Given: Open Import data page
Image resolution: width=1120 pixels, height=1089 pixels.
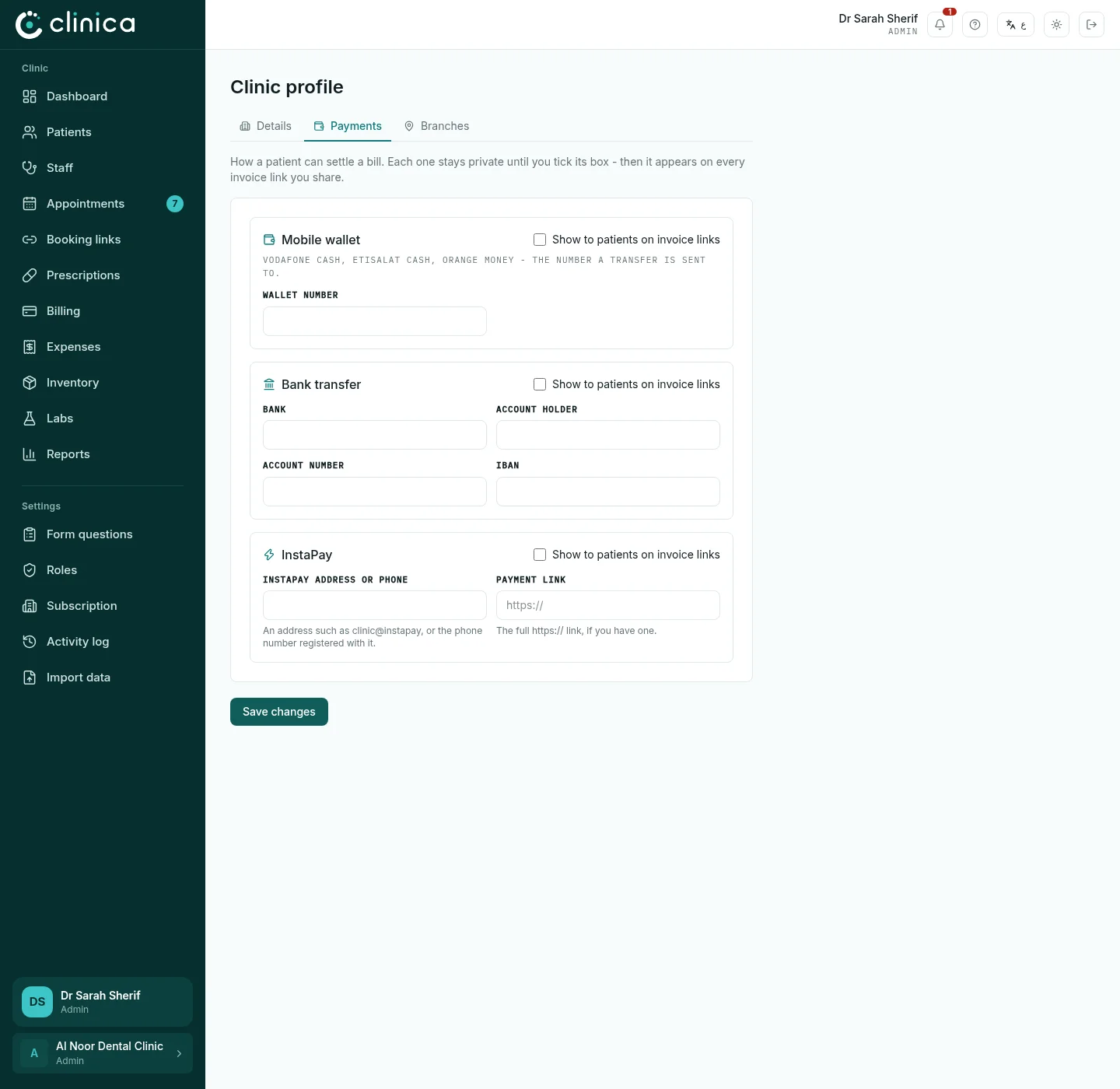Looking at the screenshot, I should 103,678.
